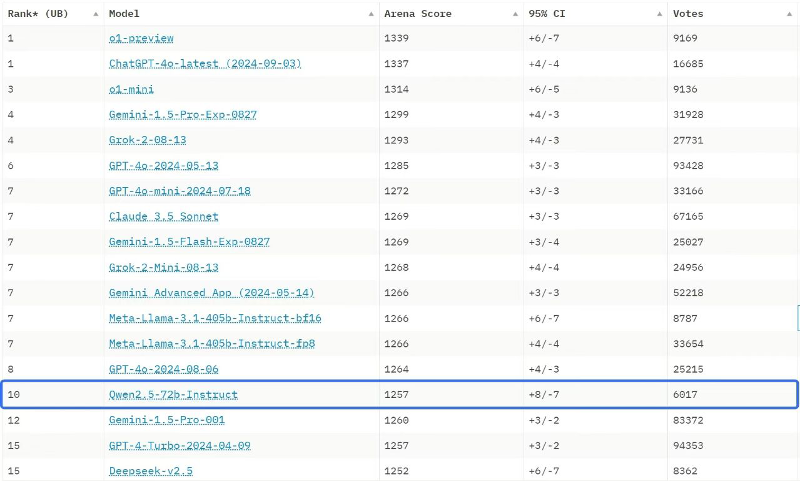Open the Qwen2.5-72b-Instruct link

pyautogui.click(x=173, y=395)
